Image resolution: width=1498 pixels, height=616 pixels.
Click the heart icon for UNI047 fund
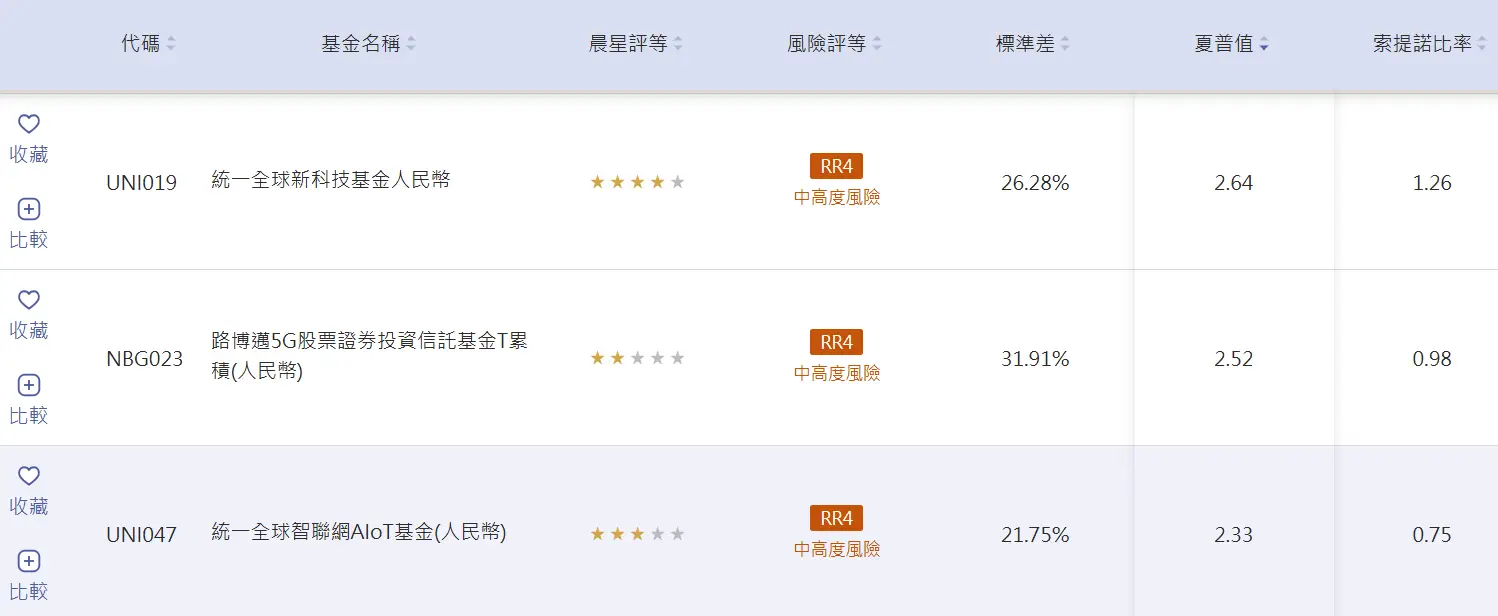[x=29, y=476]
